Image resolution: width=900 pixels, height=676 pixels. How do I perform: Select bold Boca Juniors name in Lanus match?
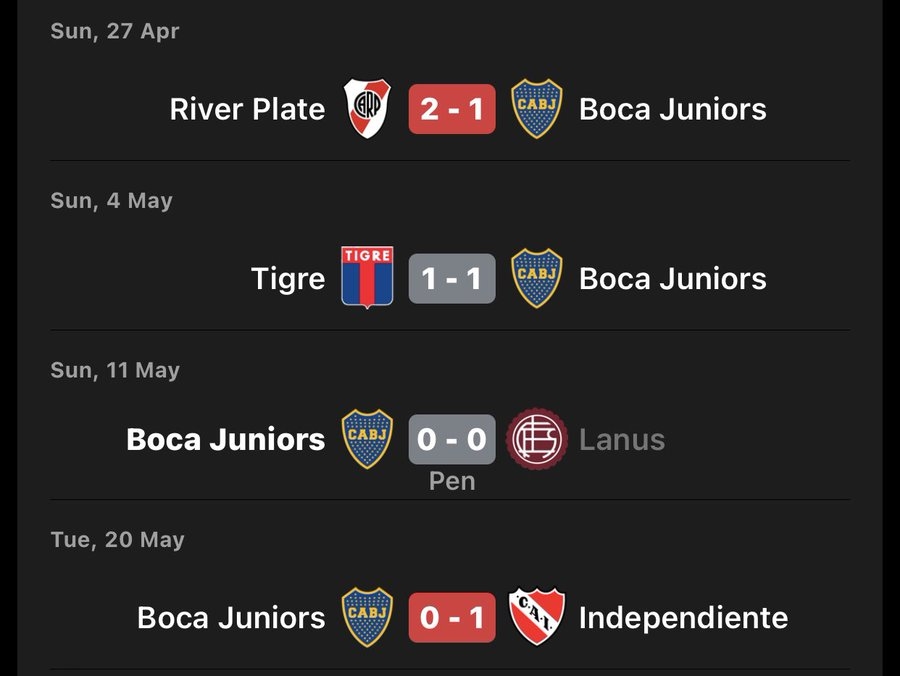tap(226, 440)
